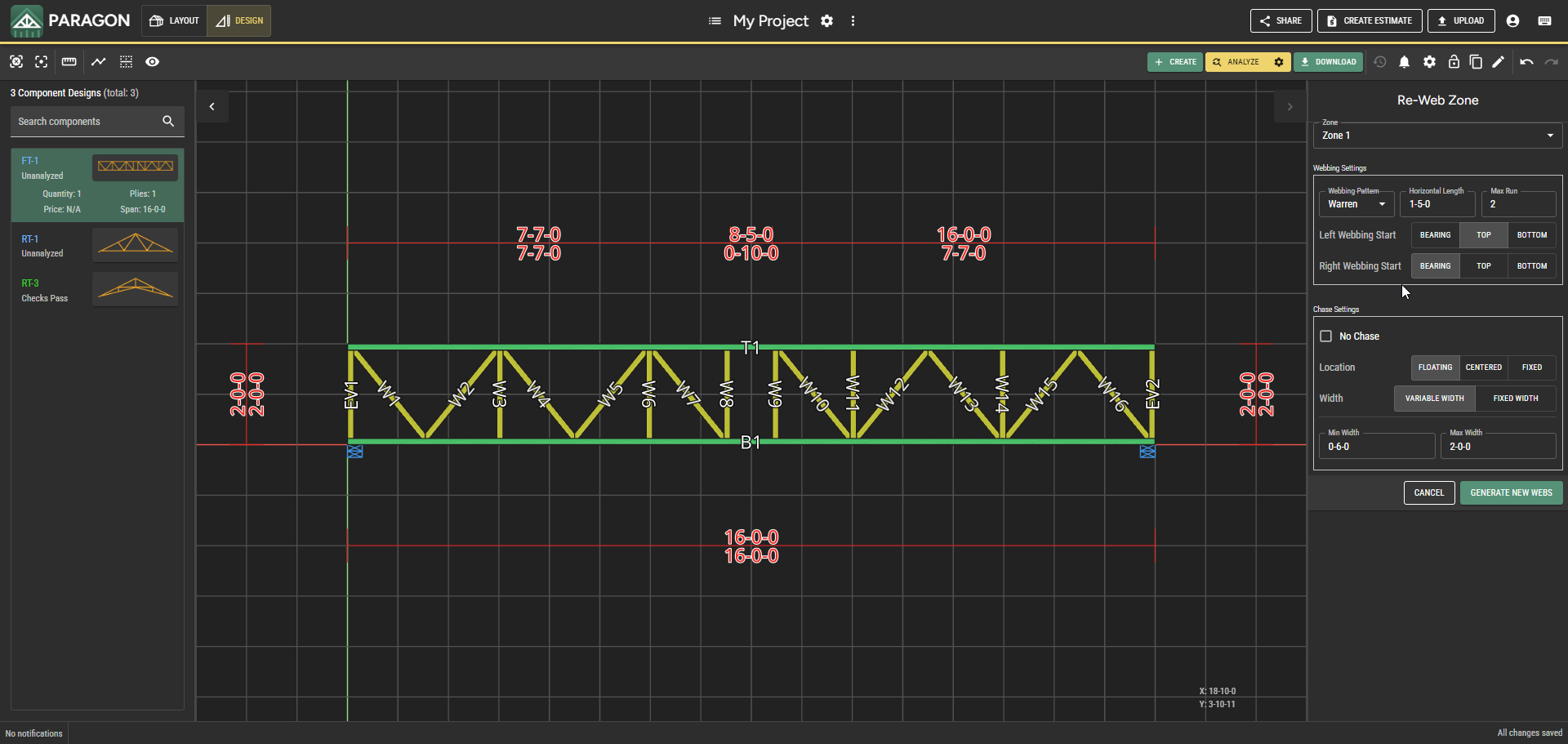Click the lock icon in toolbar

click(x=1454, y=62)
